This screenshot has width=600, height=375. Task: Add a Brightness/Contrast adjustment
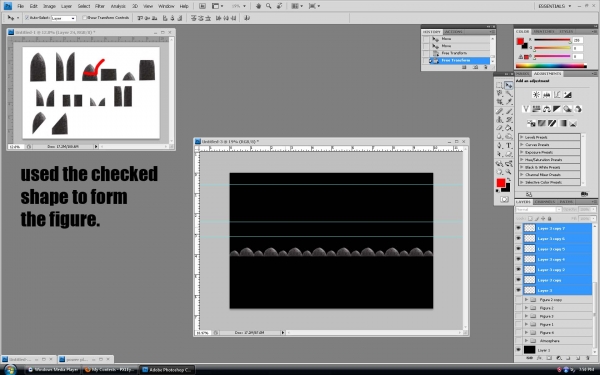click(536, 95)
